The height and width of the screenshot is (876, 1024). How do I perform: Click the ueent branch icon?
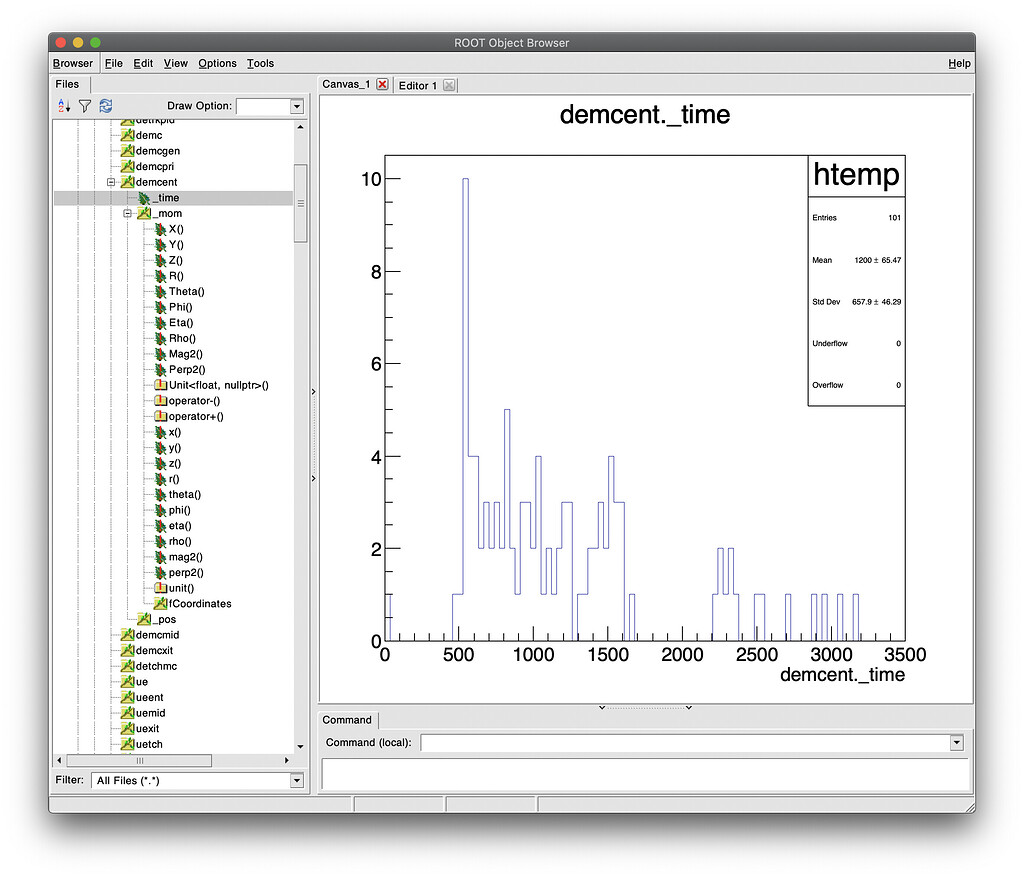128,698
